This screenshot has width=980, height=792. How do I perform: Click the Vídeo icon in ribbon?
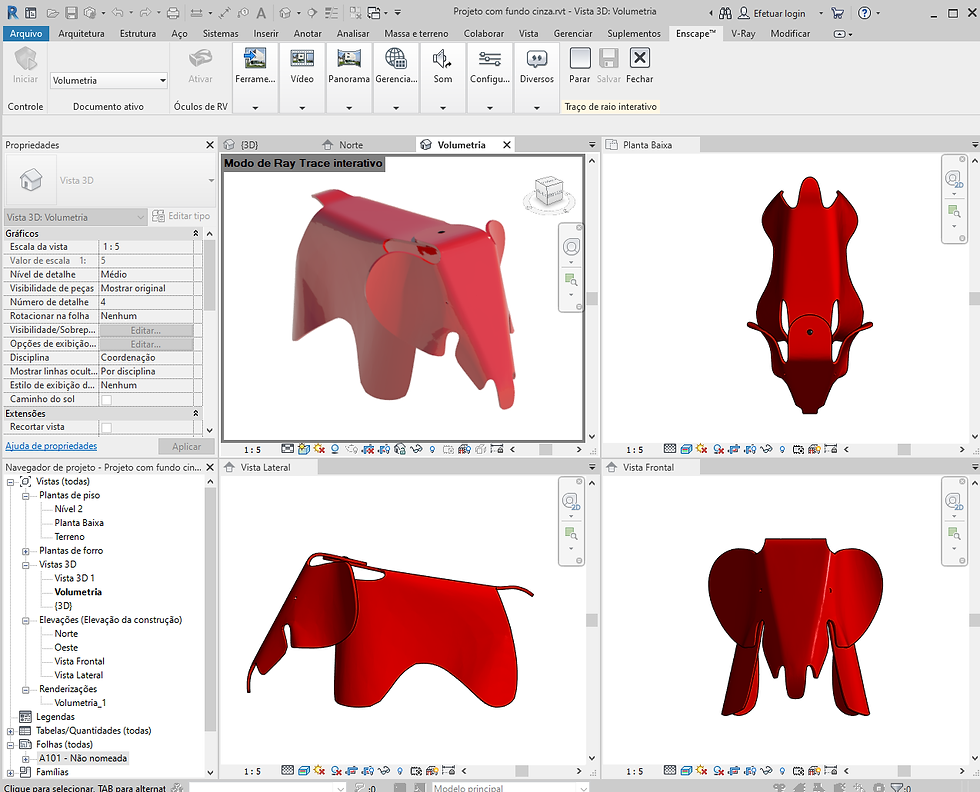tap(302, 59)
